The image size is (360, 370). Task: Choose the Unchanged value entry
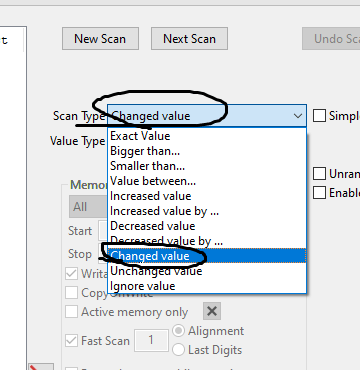point(207,271)
